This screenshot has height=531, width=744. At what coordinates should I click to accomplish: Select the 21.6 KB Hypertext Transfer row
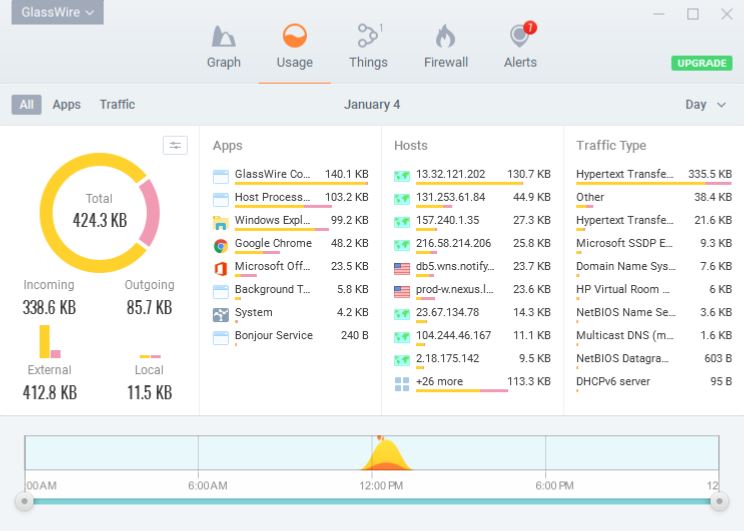point(654,222)
